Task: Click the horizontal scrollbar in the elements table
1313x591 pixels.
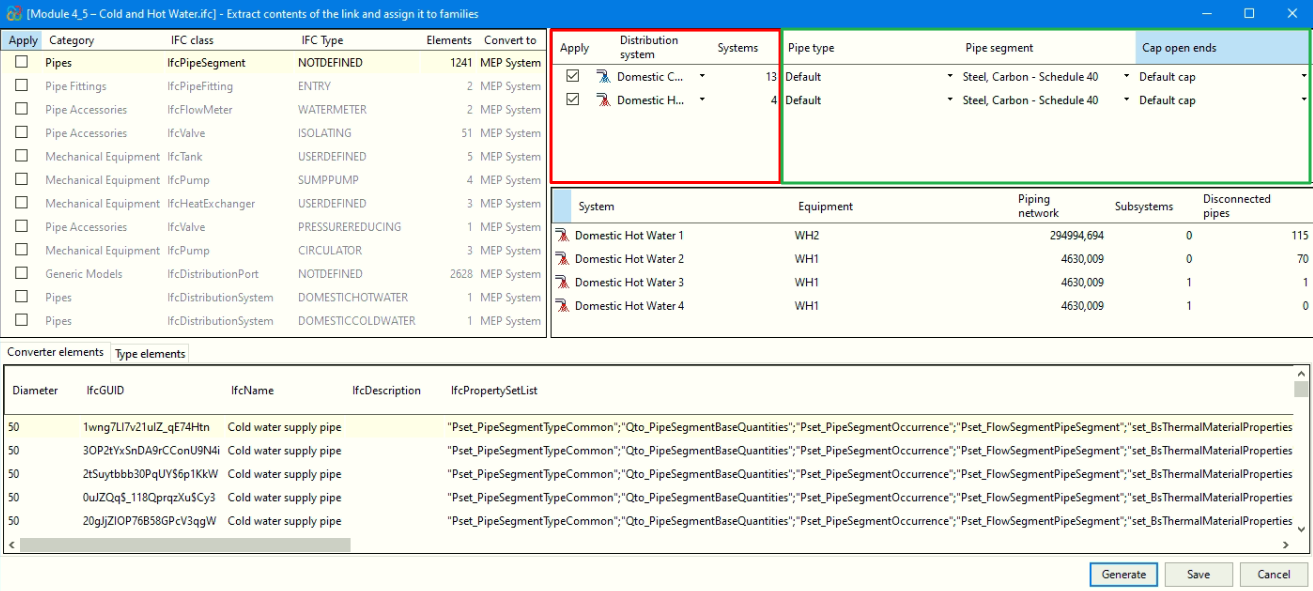Action: 185,545
